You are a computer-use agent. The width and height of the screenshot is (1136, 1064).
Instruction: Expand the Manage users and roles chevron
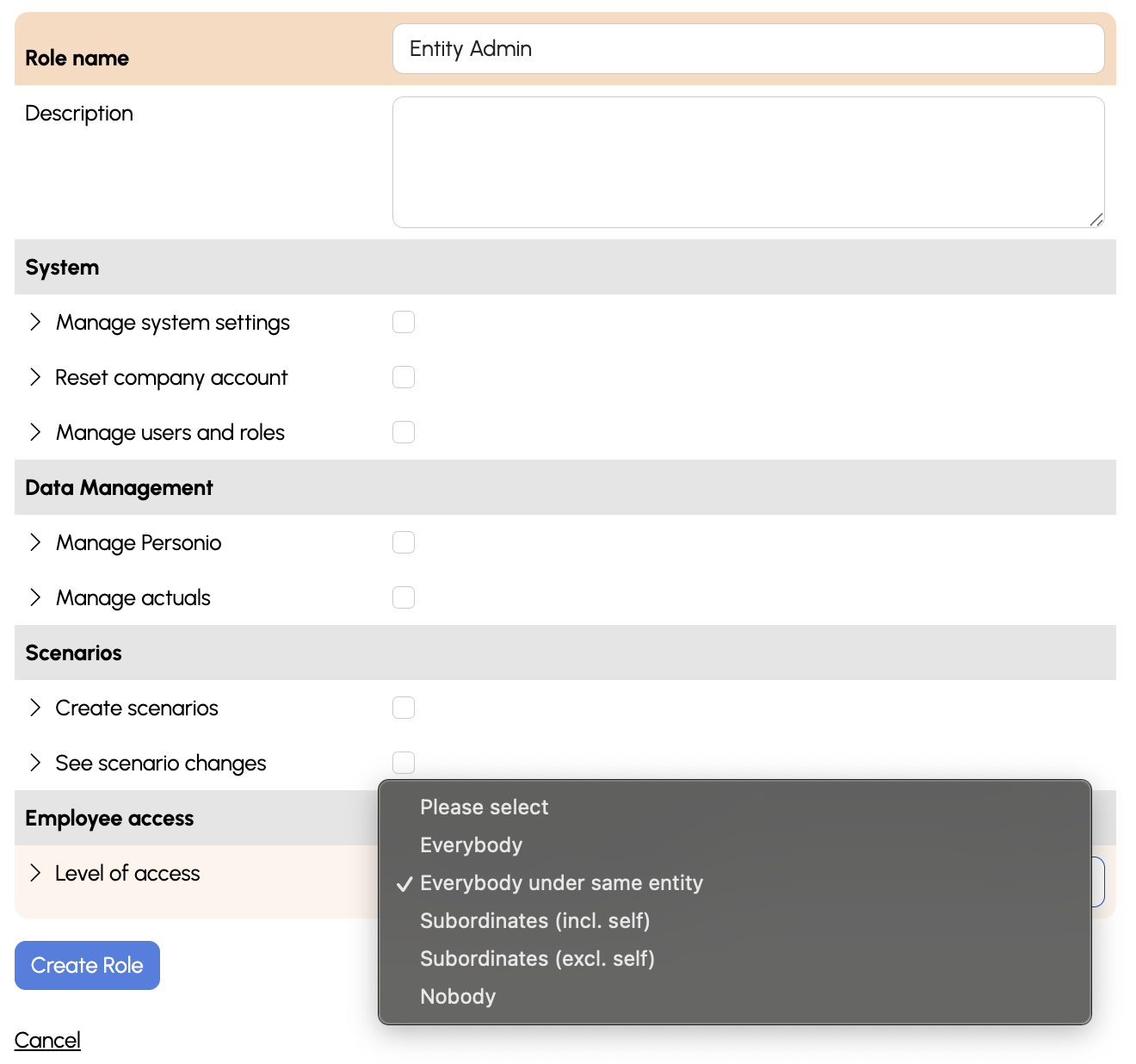[35, 432]
